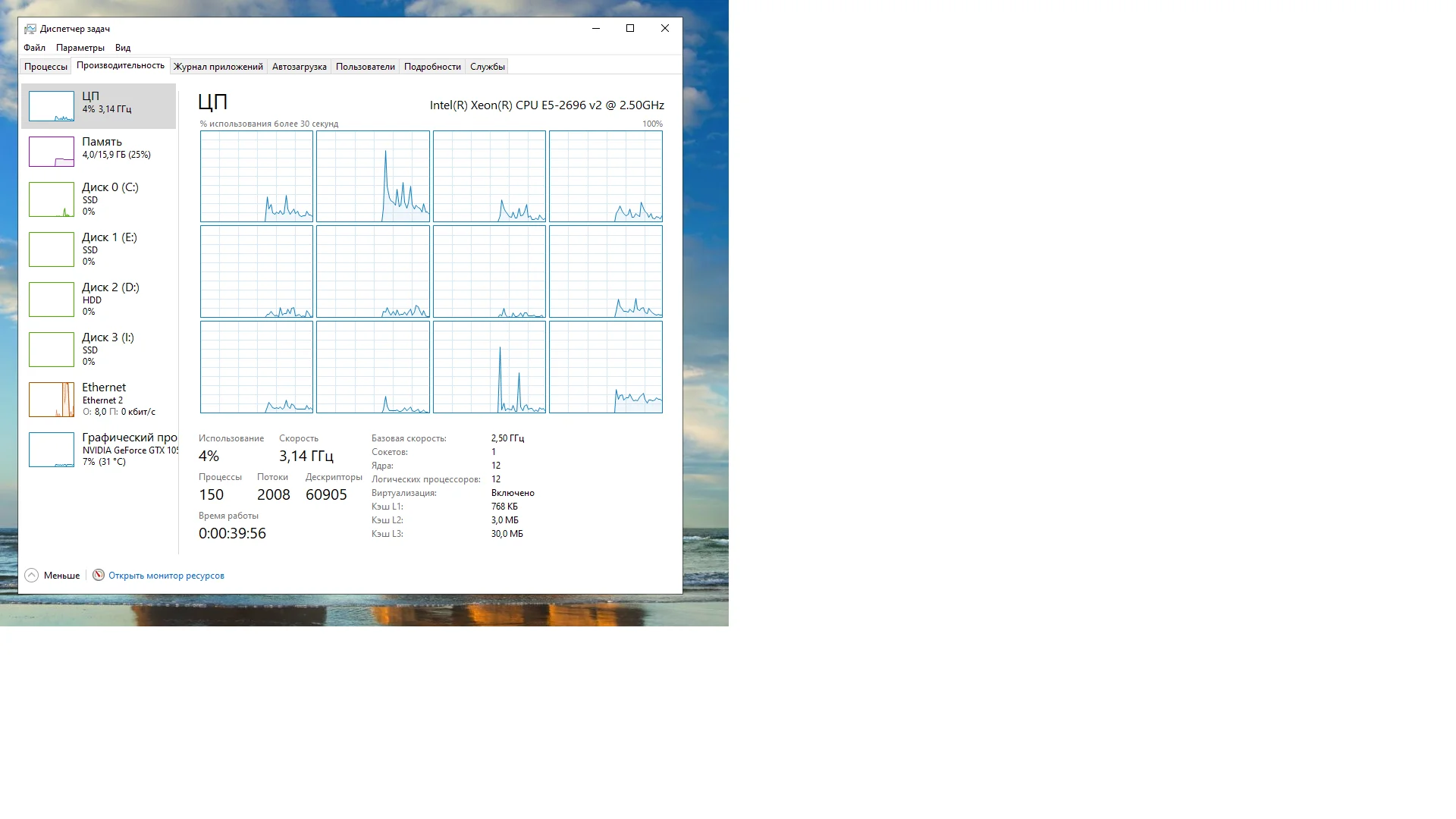Switch to the Автозагрузка tab

(x=299, y=67)
